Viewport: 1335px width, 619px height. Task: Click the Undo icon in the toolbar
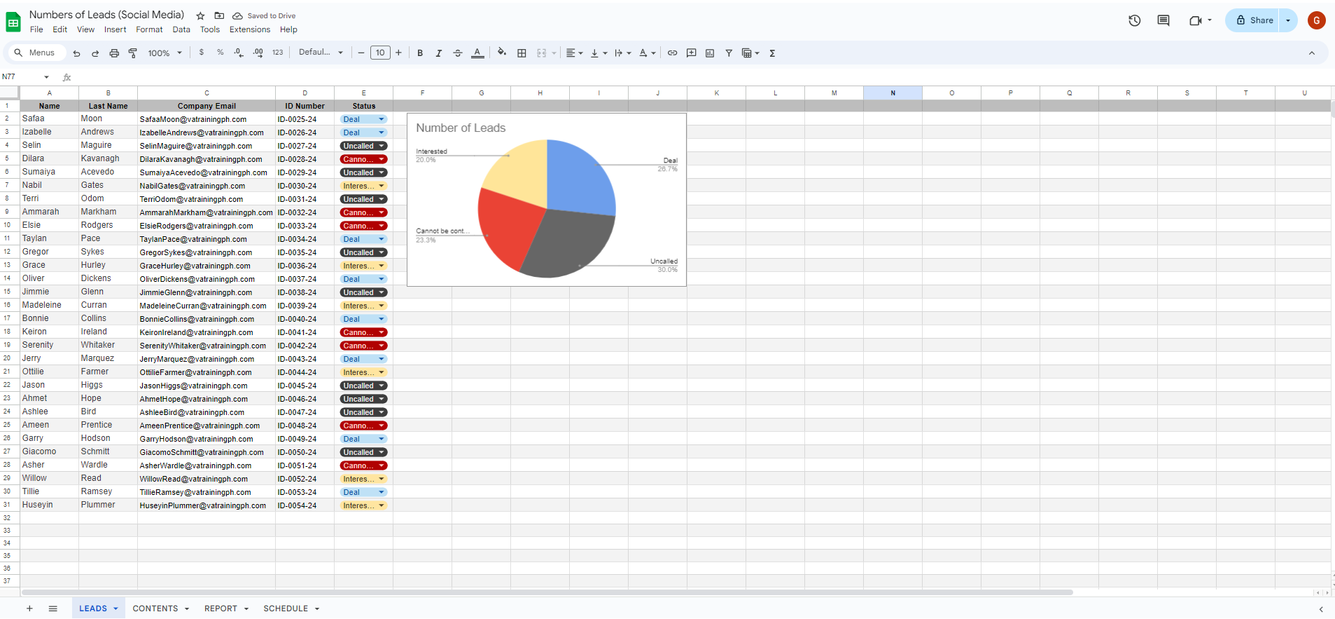(x=76, y=53)
